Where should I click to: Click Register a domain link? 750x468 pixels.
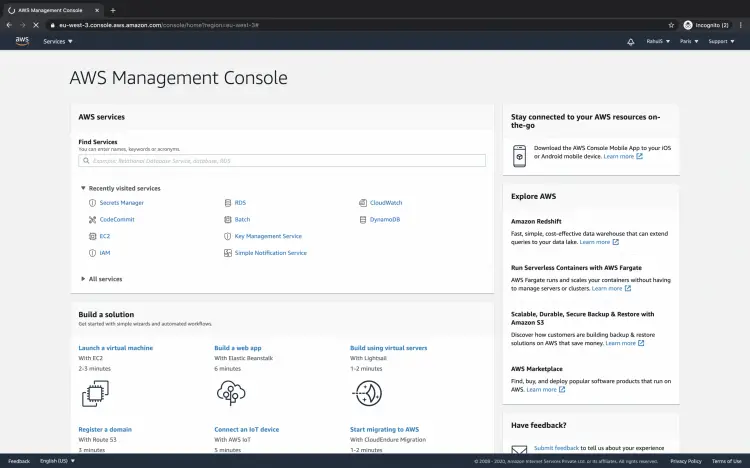(x=105, y=430)
